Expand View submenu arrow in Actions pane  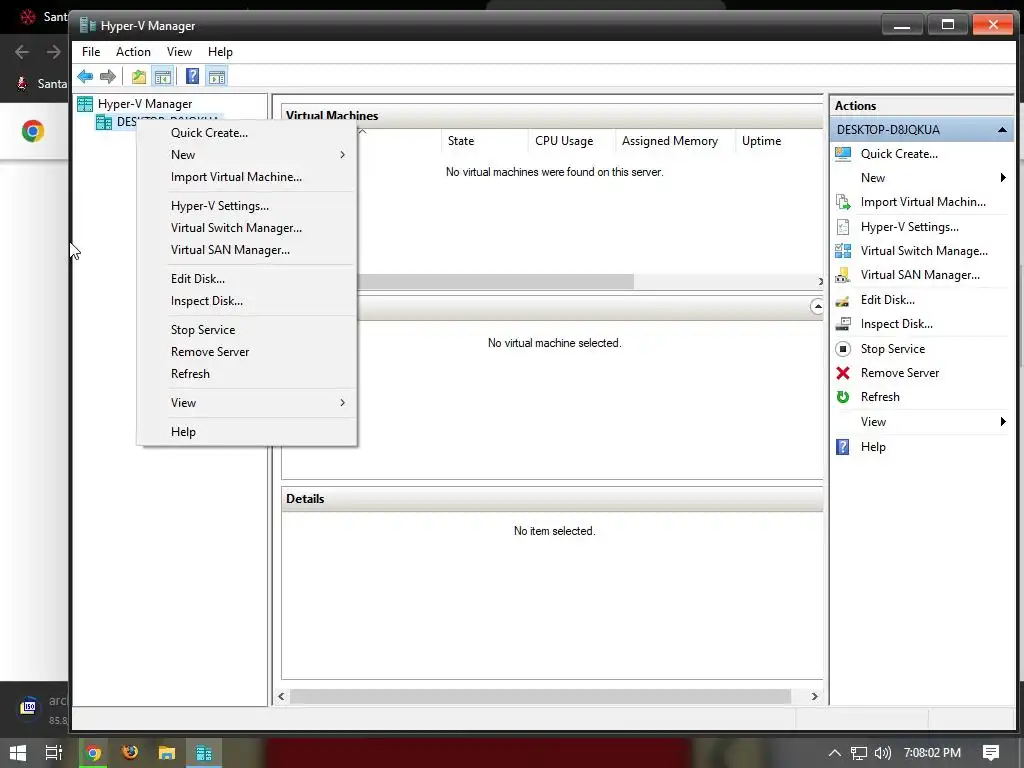point(1003,422)
